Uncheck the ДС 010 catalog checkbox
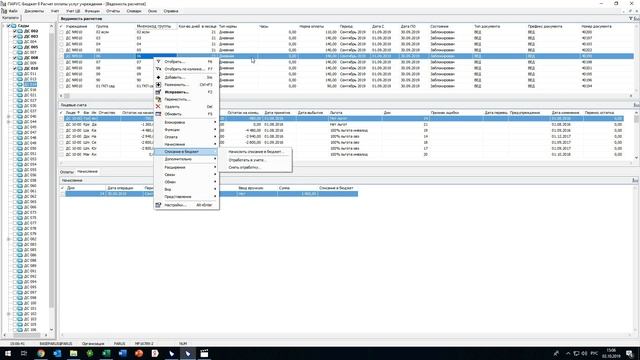Viewport: 640px width, 360px height. point(15,68)
